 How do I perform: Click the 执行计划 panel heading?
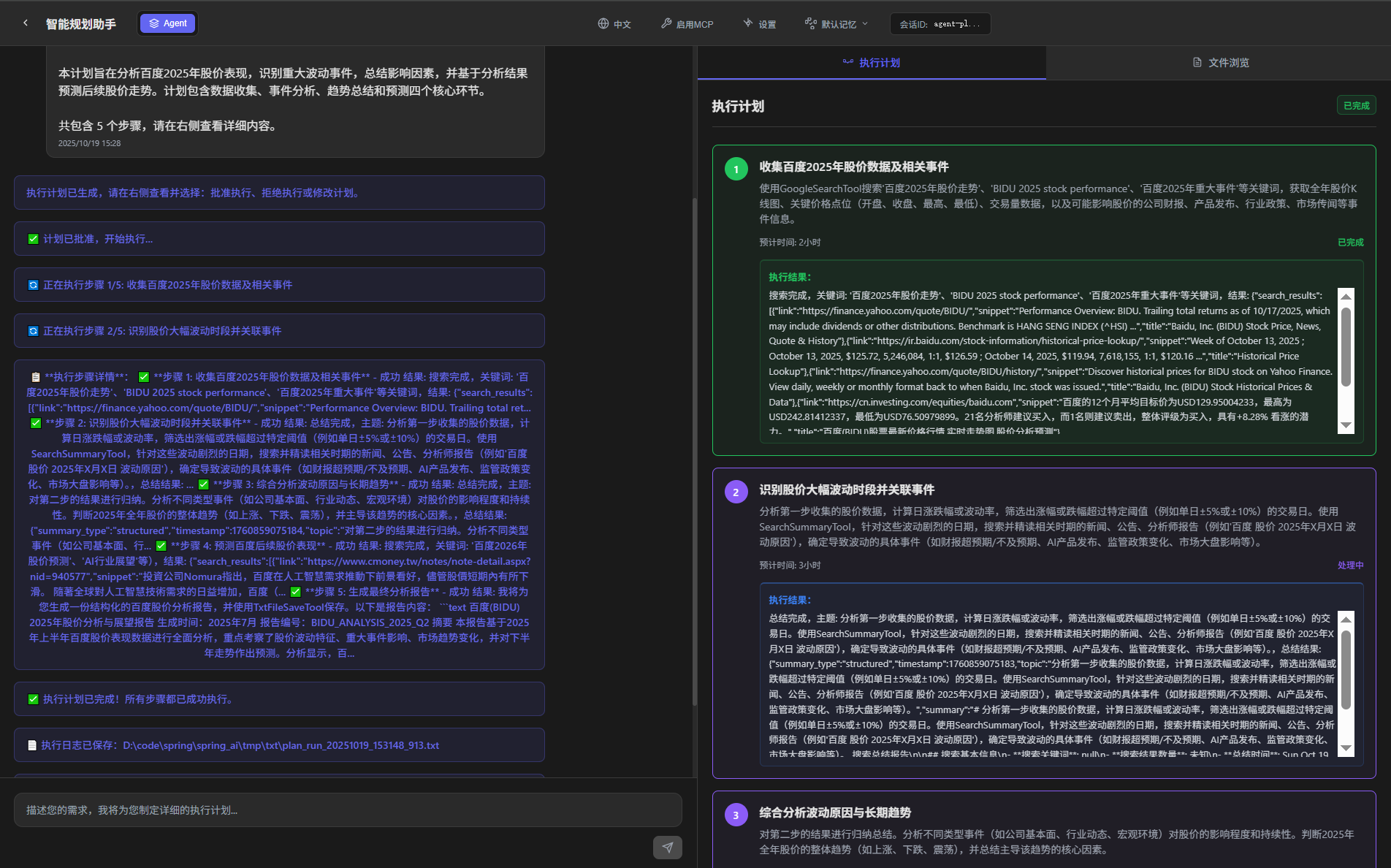[738, 107]
